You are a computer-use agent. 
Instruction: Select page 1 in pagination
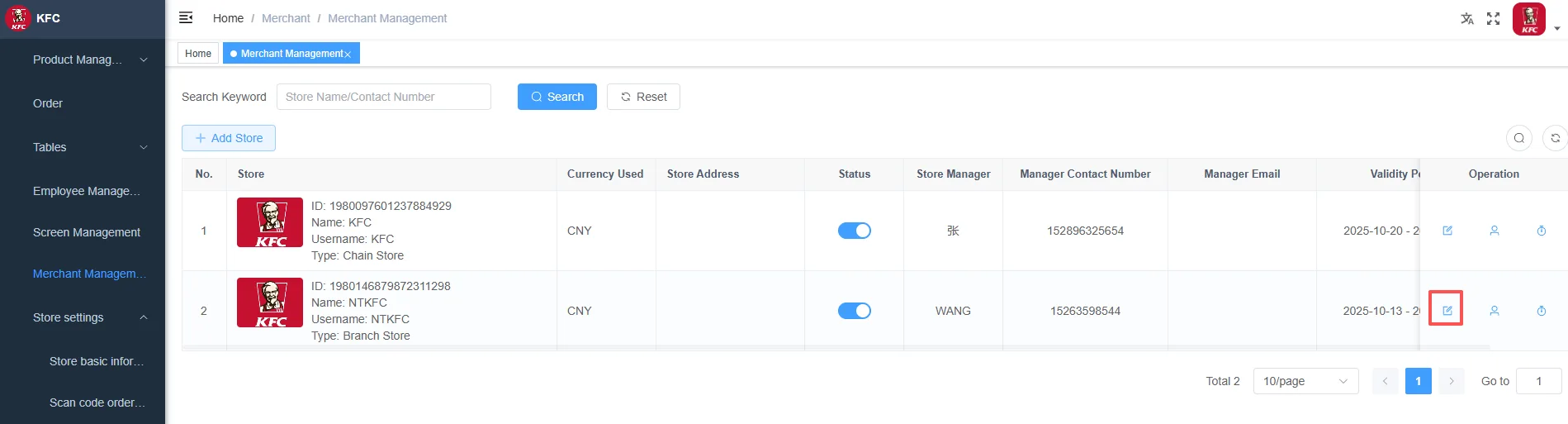[1418, 381]
